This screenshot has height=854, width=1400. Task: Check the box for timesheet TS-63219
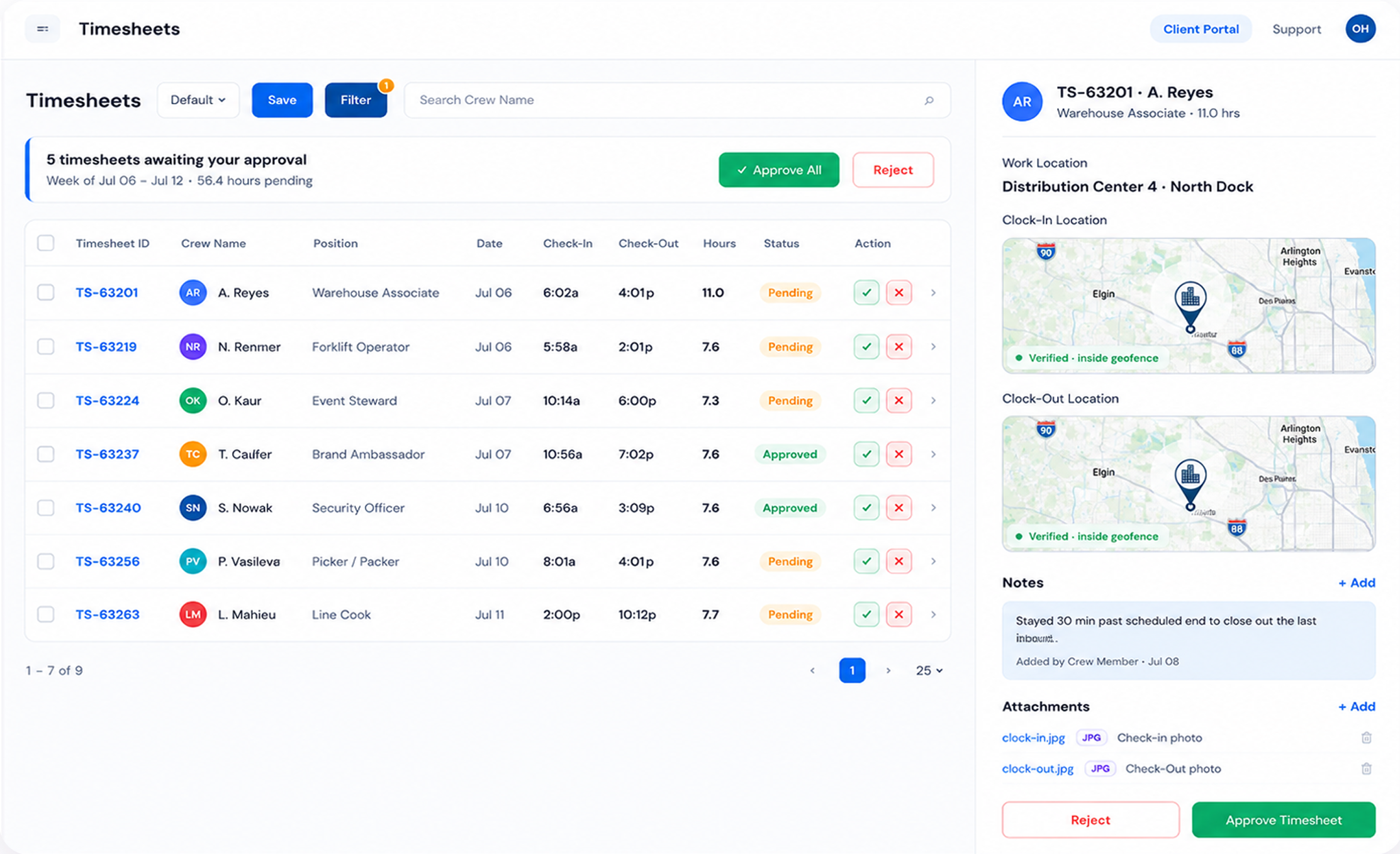coord(45,347)
